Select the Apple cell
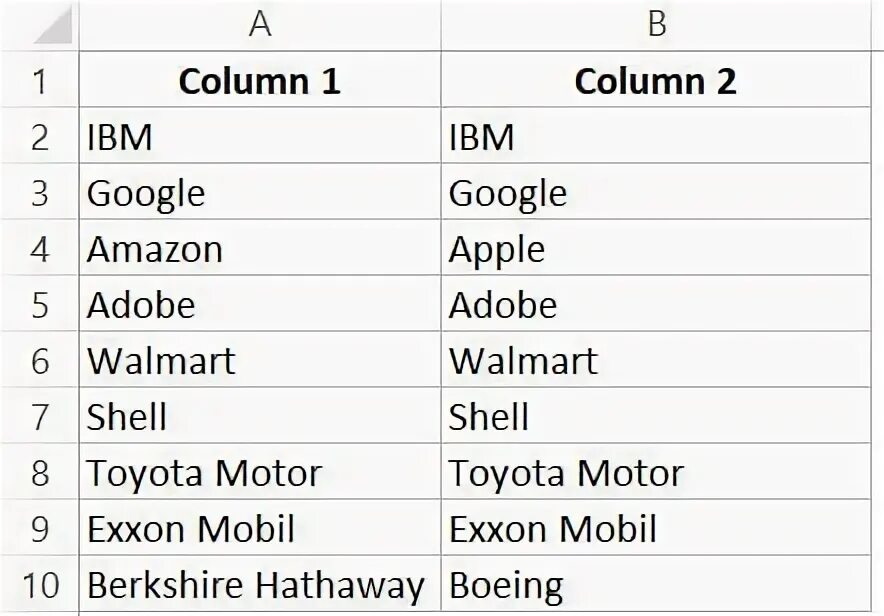This screenshot has width=884, height=616. tap(656, 247)
